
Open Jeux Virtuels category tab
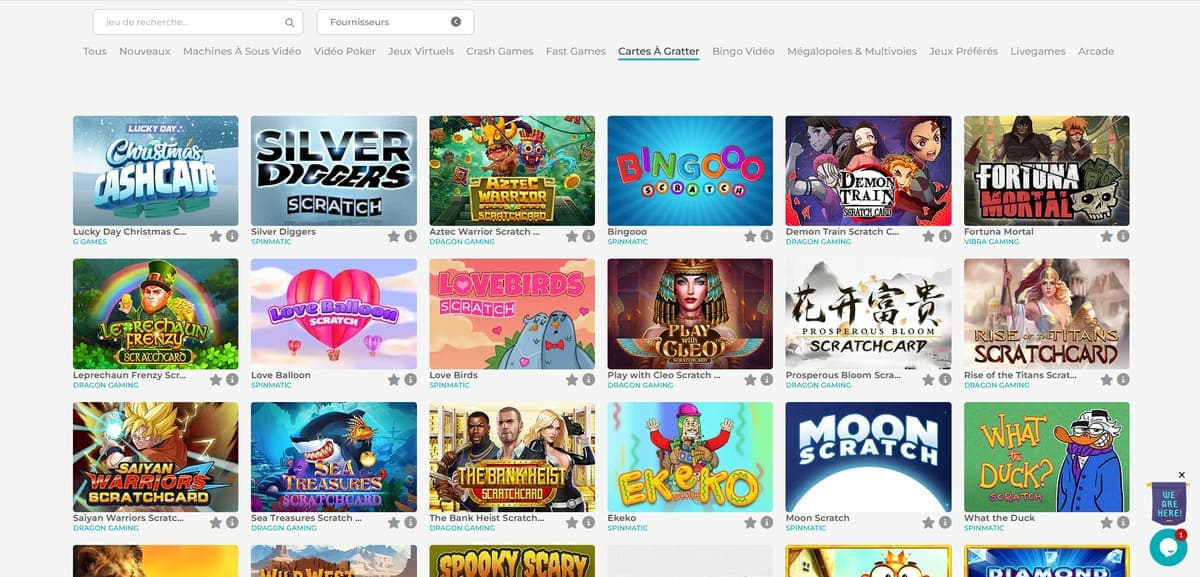(421, 51)
